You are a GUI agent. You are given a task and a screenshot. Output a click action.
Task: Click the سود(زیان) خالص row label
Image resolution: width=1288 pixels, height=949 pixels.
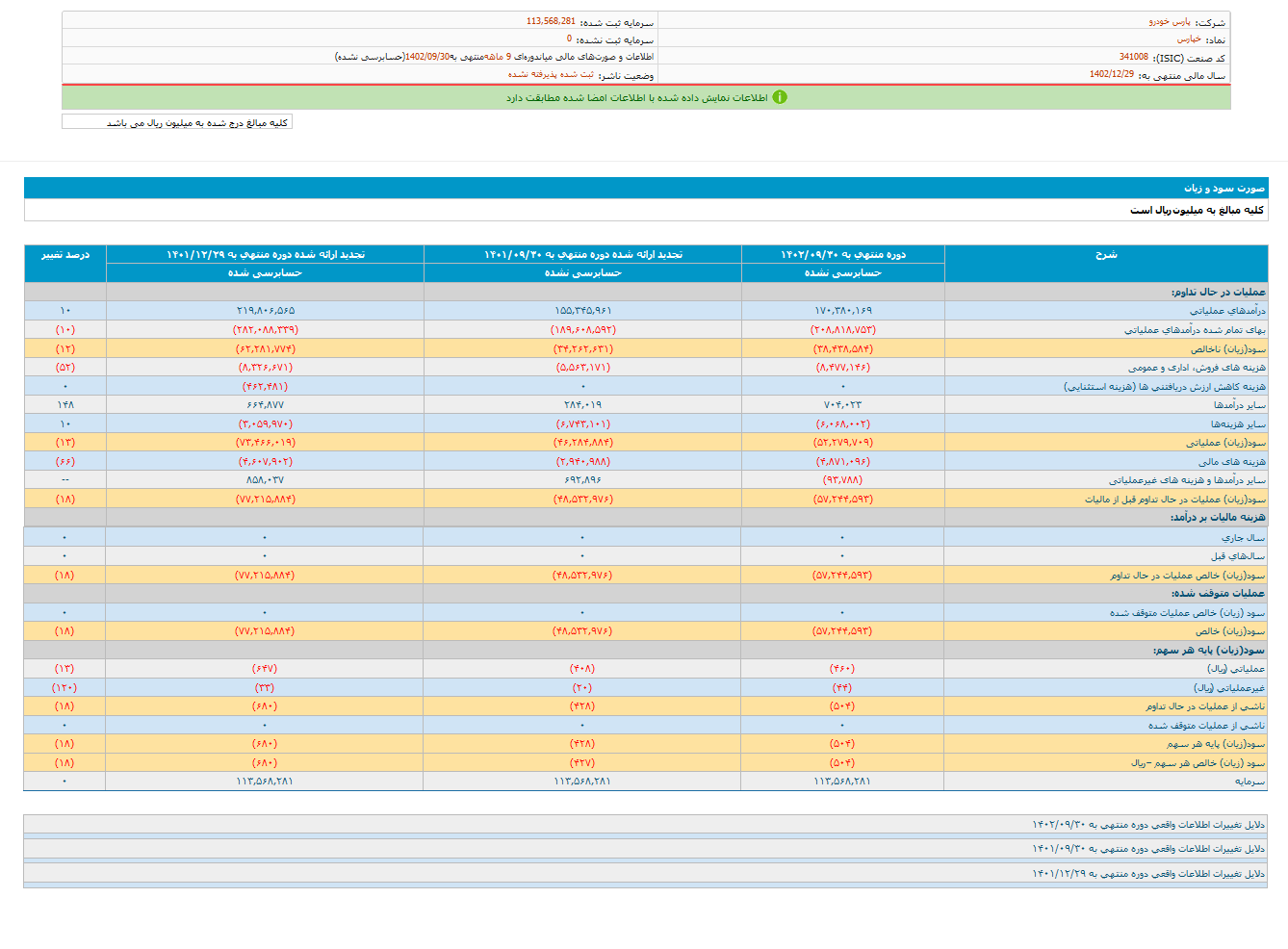pyautogui.click(x=1229, y=631)
